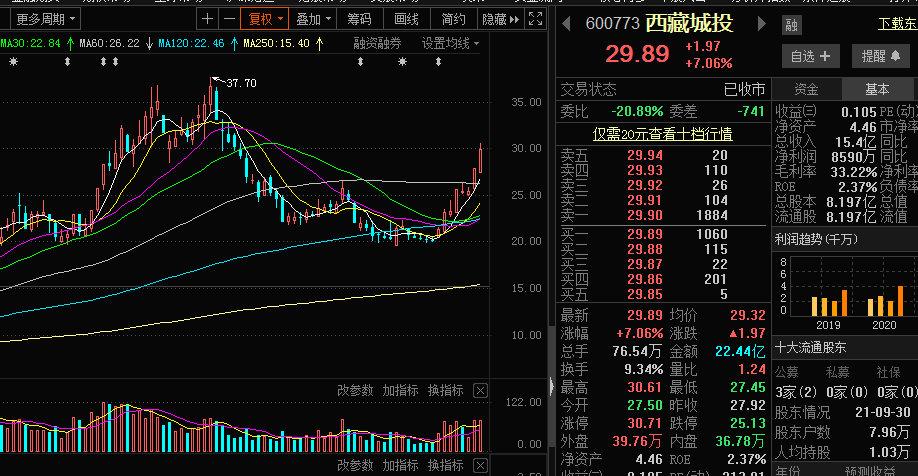Click the 公募 3家(2) holder count
Image resolution: width=918 pixels, height=476 pixels.
pyautogui.click(x=796, y=392)
